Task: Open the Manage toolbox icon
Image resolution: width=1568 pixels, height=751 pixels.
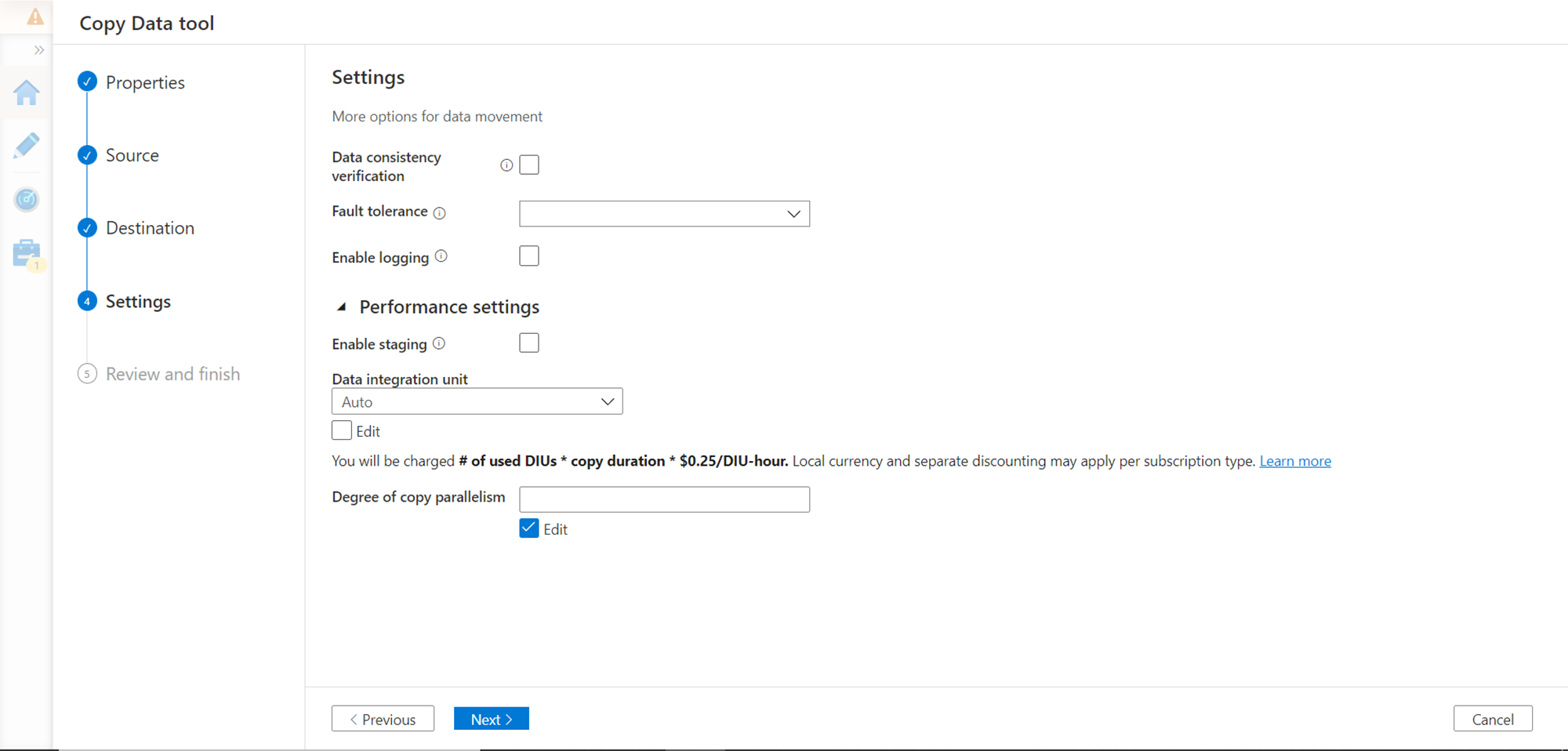Action: pyautogui.click(x=27, y=253)
